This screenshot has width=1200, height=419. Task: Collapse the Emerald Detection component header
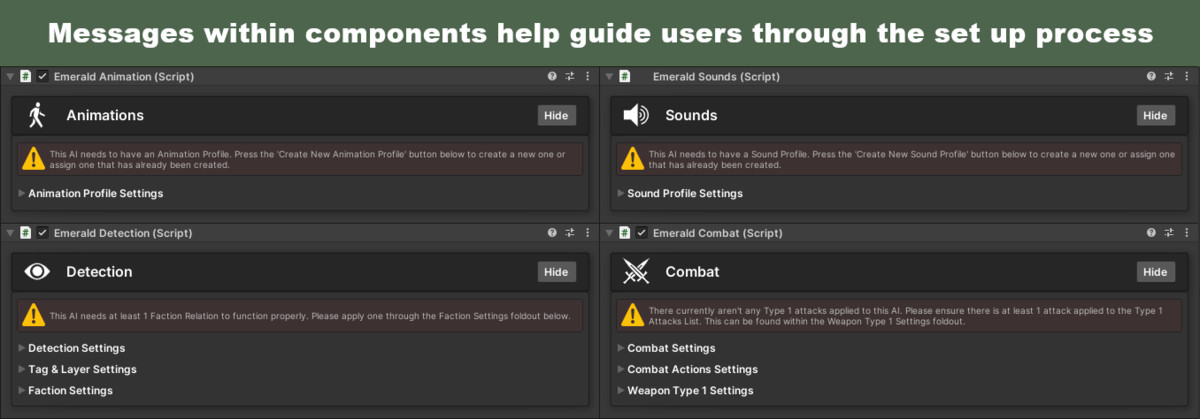(10, 233)
